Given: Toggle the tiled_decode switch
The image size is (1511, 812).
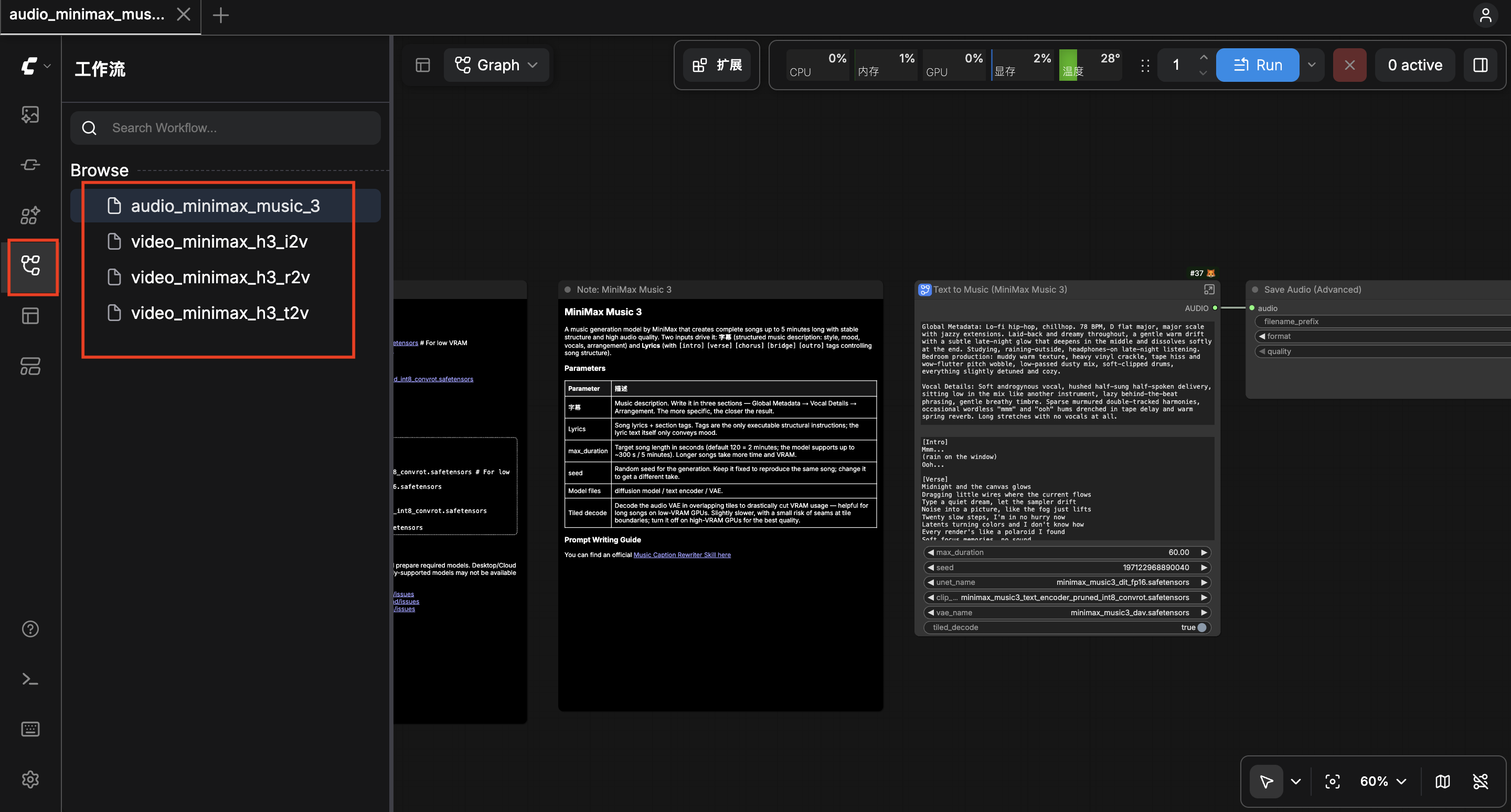Looking at the screenshot, I should pos(1202,627).
